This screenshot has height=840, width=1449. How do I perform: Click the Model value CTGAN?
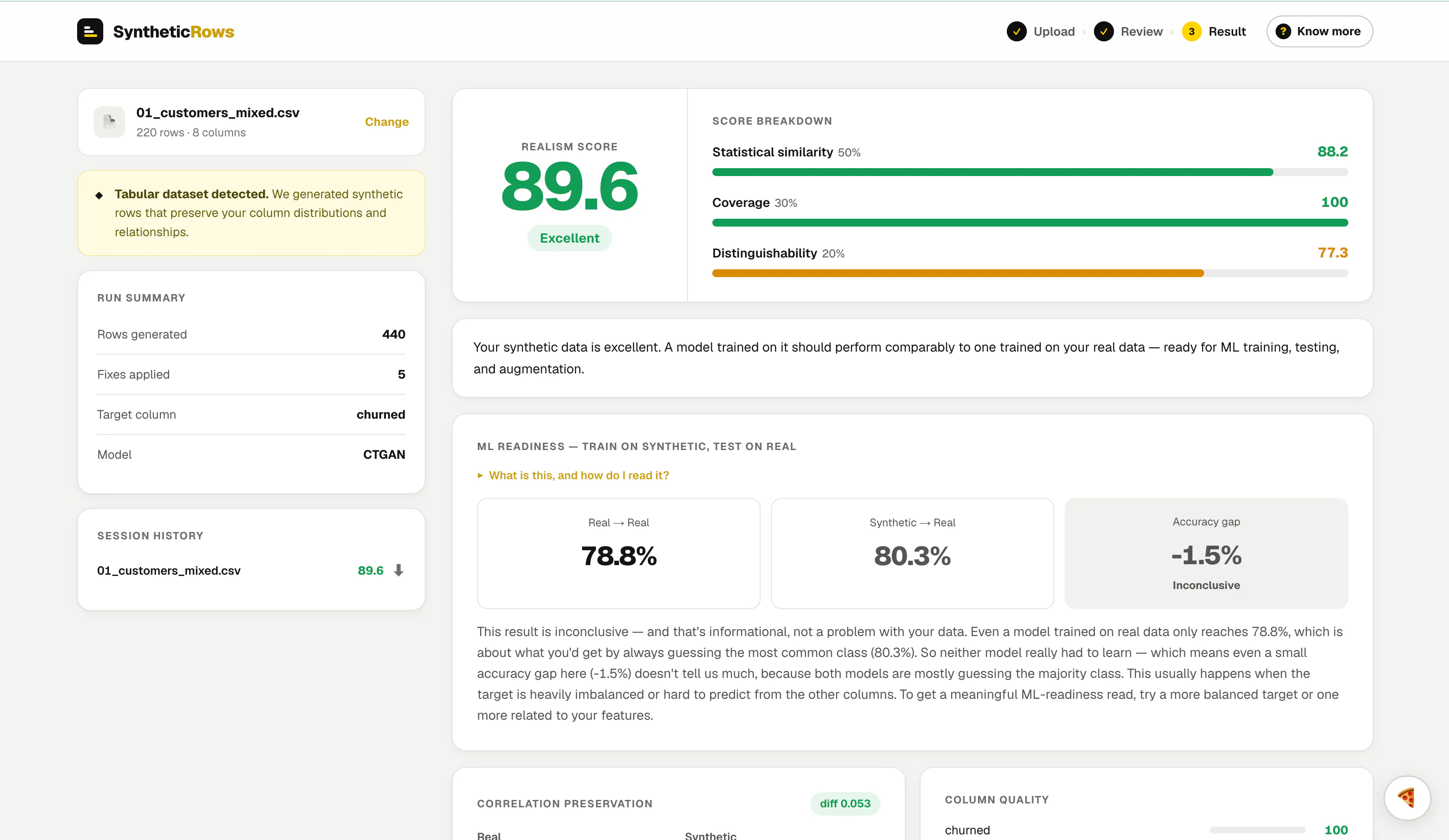point(384,454)
